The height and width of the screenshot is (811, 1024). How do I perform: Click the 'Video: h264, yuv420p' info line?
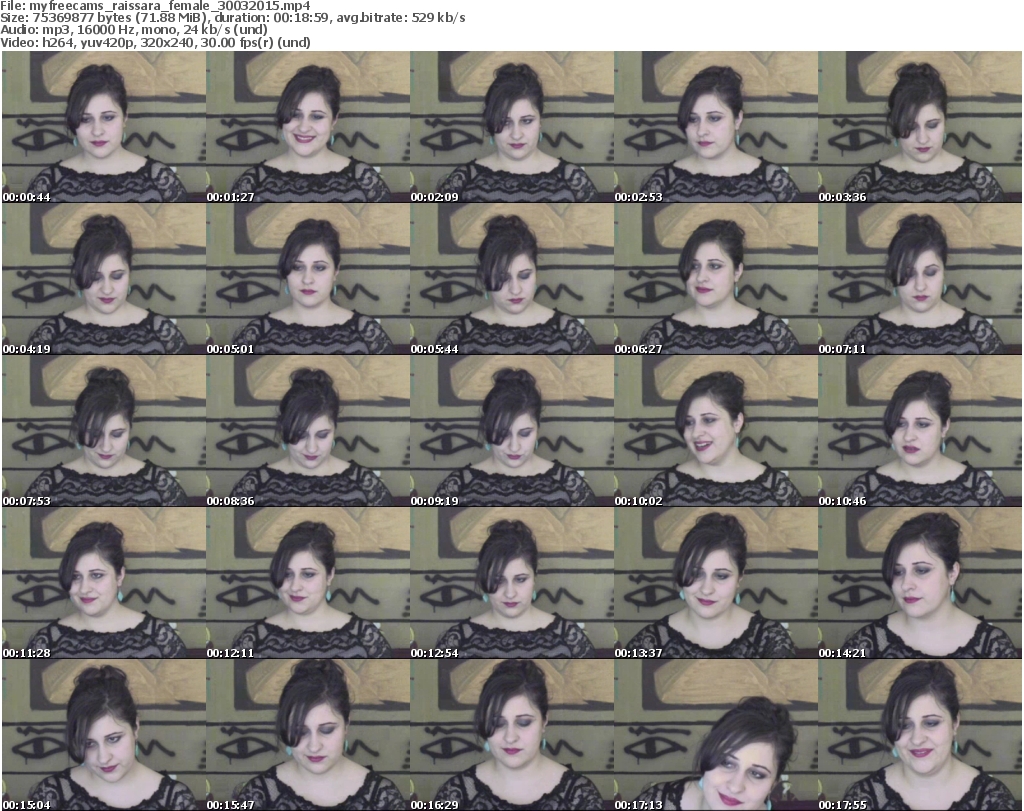tap(155, 42)
